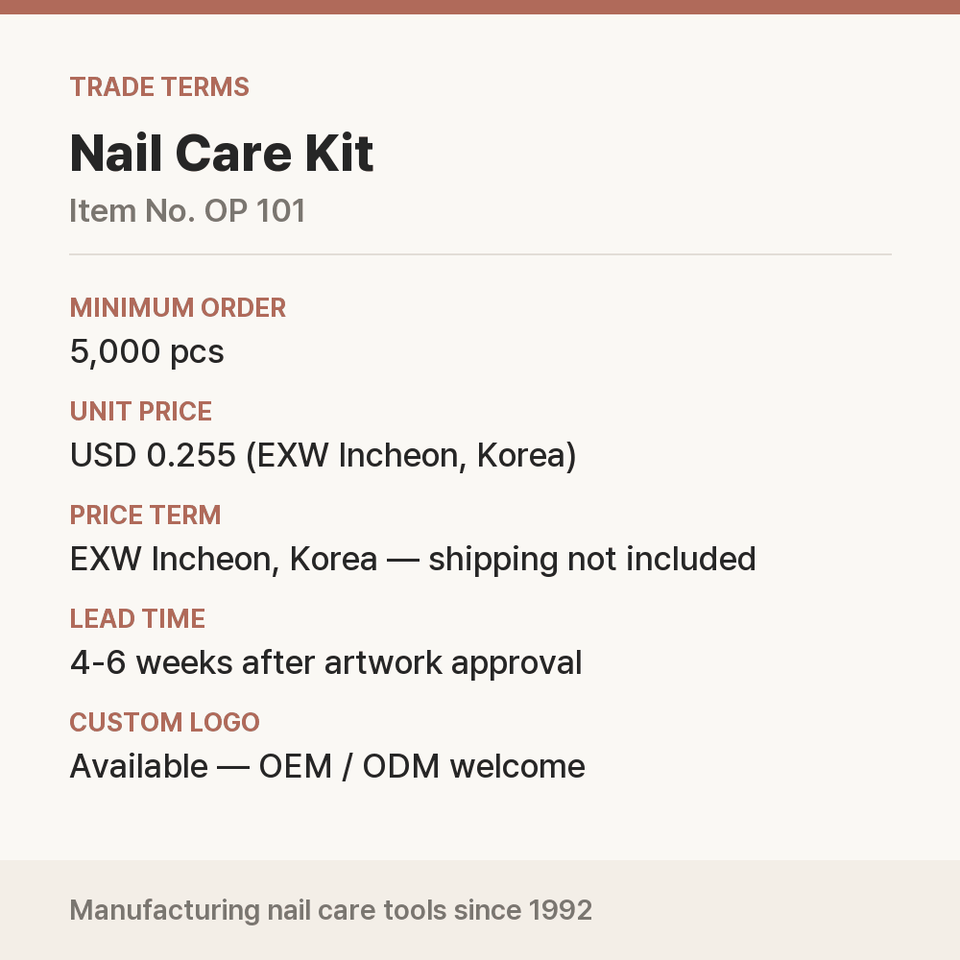Click the PRICE TERM label
The image size is (960, 960).
[x=145, y=515]
